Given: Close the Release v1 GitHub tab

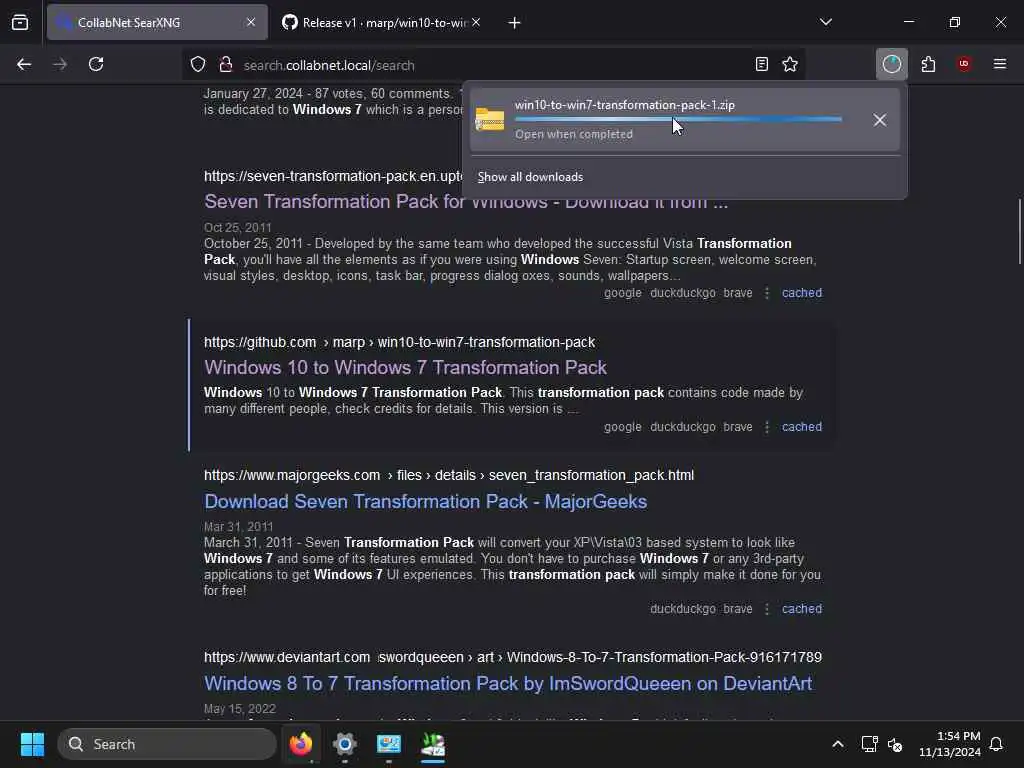Looking at the screenshot, I should tap(476, 23).
